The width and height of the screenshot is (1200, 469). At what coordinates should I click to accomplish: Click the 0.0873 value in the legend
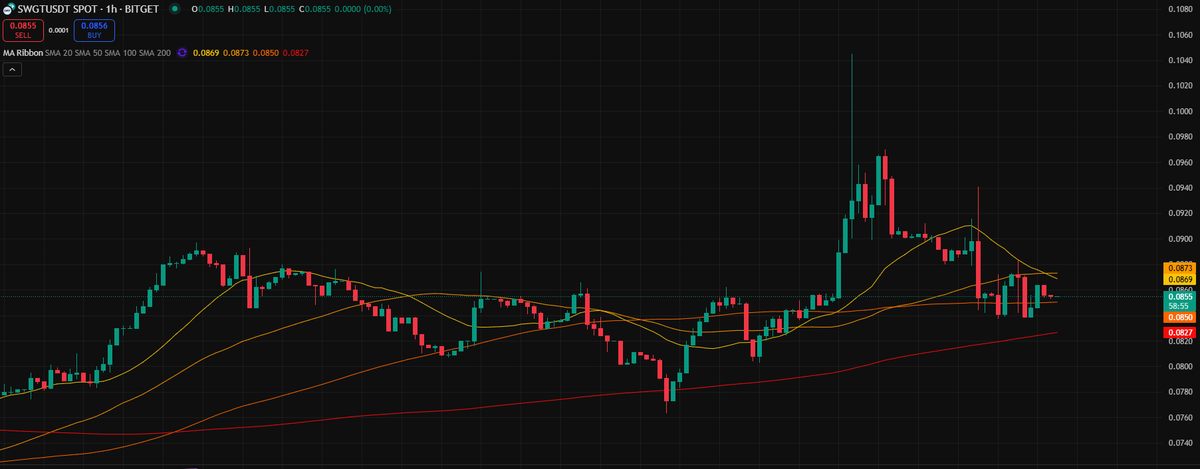tap(235, 51)
